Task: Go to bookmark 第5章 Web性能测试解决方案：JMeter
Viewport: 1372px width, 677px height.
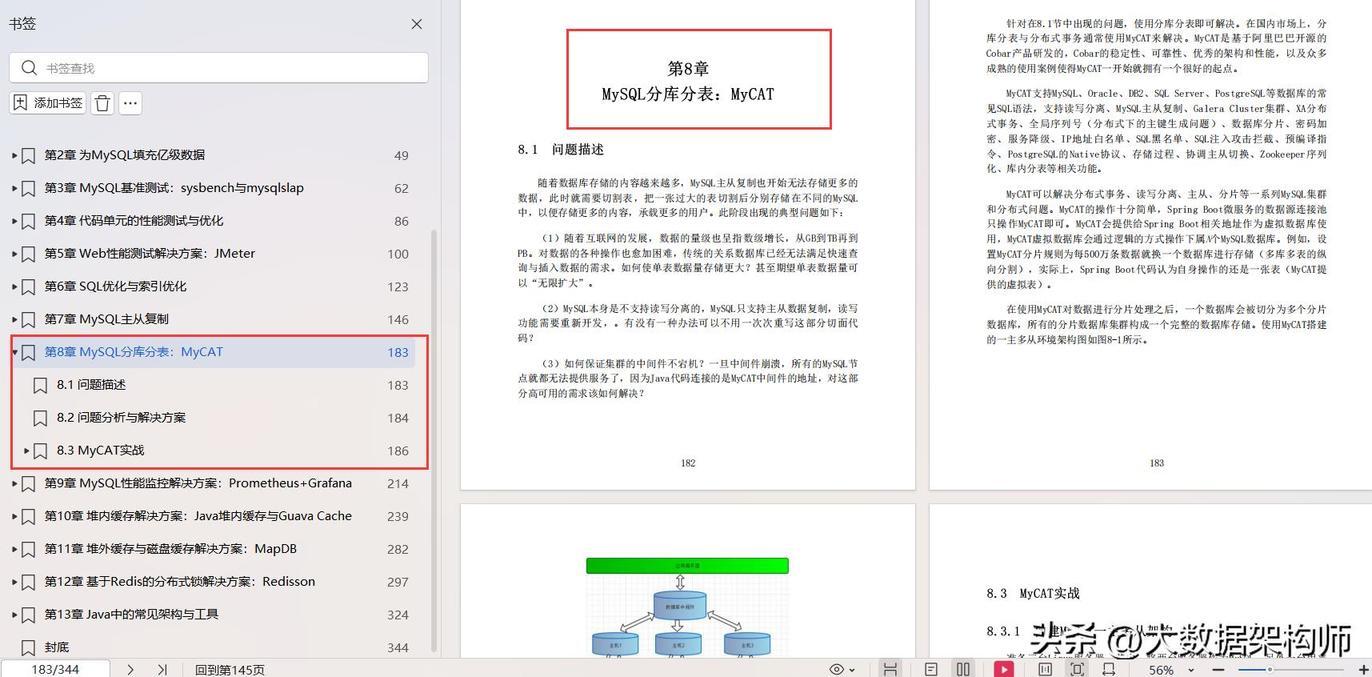Action: 150,254
